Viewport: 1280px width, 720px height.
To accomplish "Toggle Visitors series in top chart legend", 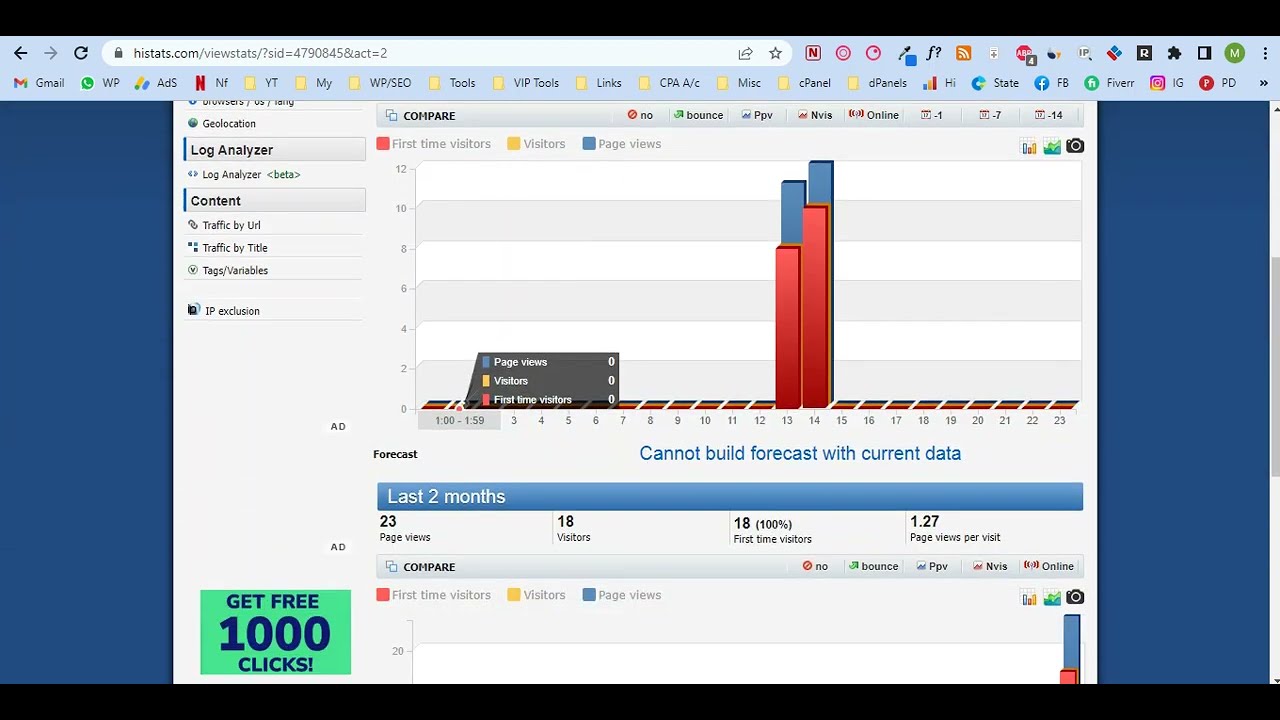I will [x=536, y=144].
